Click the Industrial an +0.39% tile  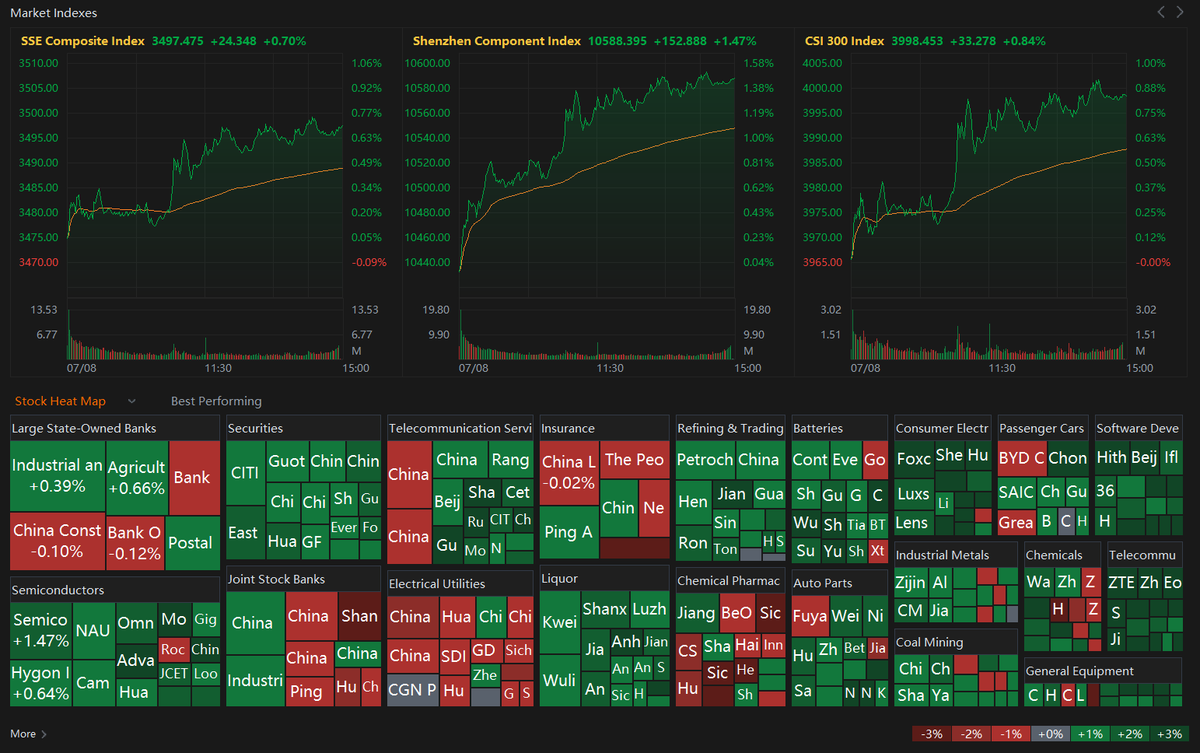tap(57, 476)
